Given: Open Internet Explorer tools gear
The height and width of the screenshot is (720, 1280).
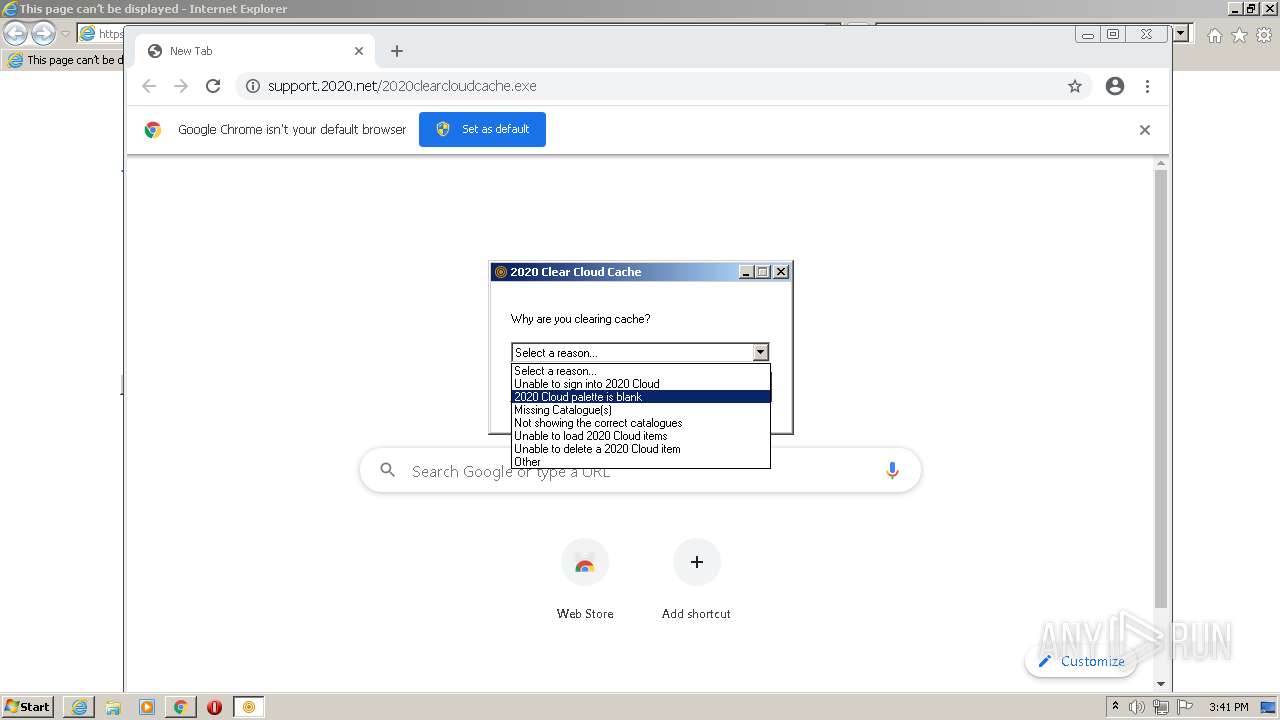Looking at the screenshot, I should [1264, 35].
